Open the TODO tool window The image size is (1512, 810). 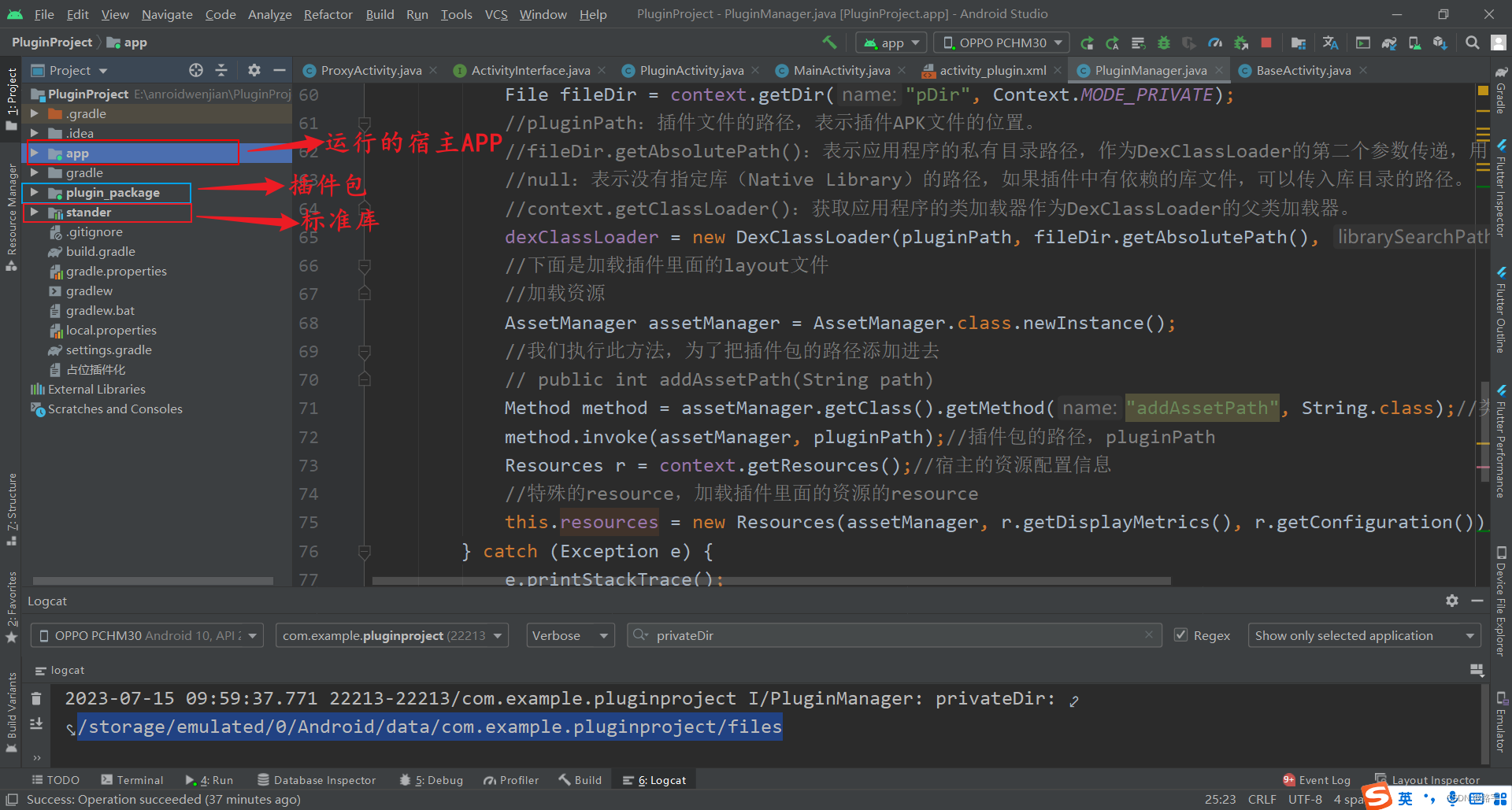[x=55, y=780]
